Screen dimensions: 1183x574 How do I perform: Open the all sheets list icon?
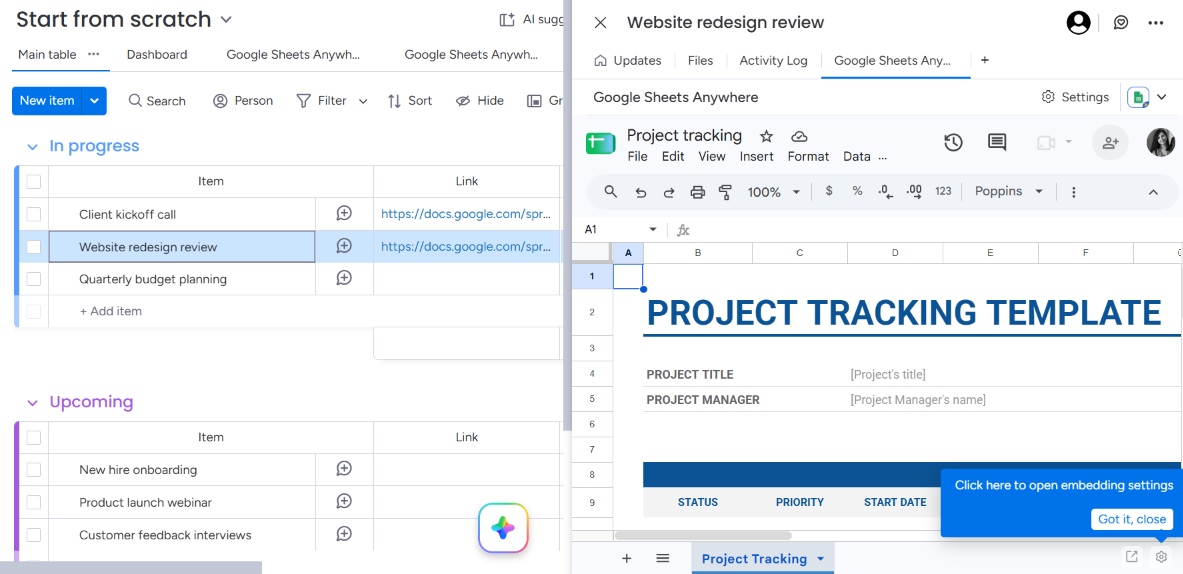tap(662, 558)
